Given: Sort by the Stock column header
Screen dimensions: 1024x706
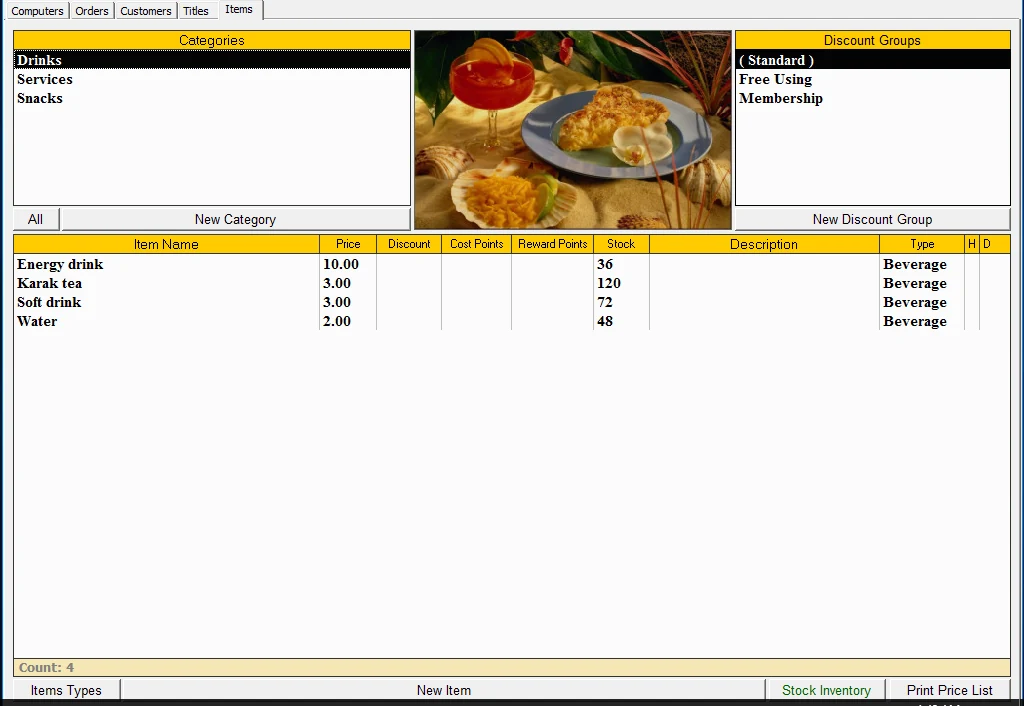Looking at the screenshot, I should 621,244.
